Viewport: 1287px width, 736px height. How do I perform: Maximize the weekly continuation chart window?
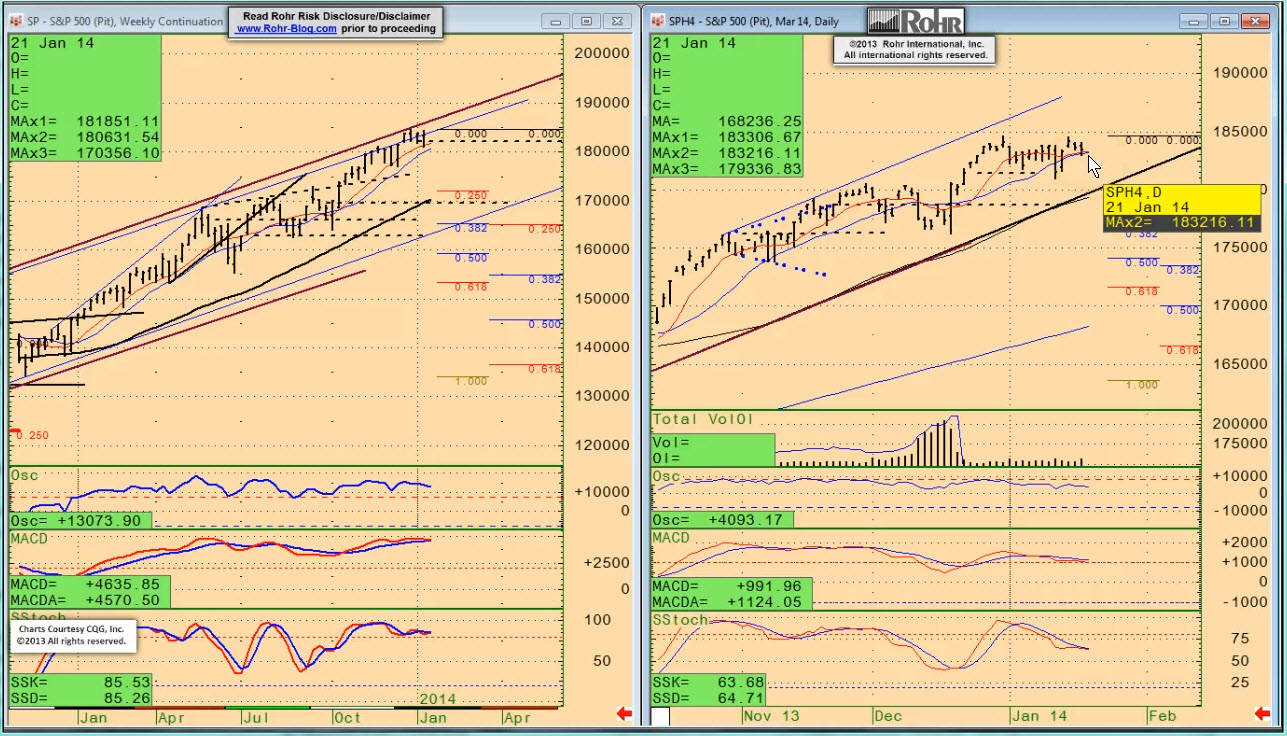coord(587,21)
